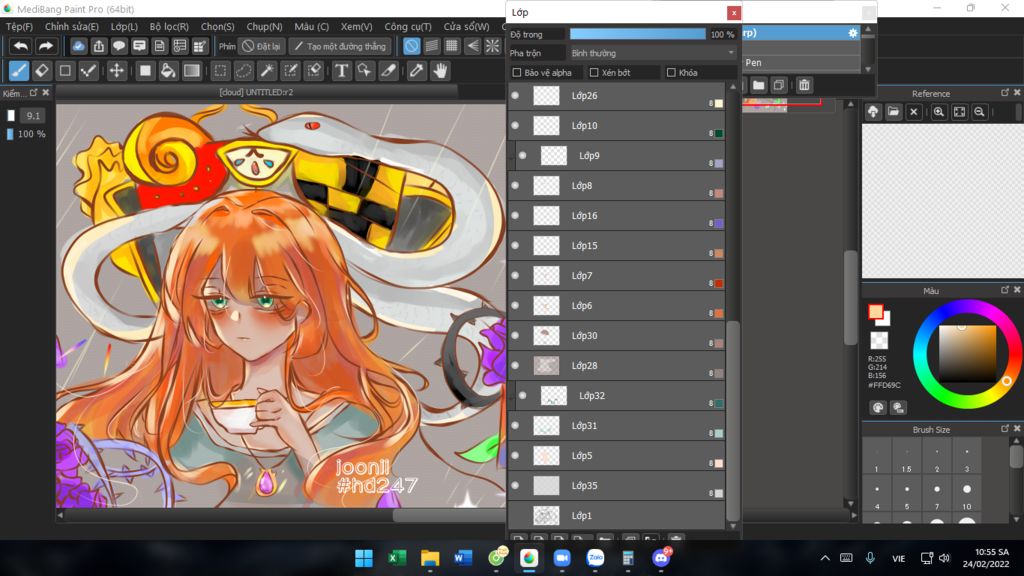Open the Lớp(L) menu

coord(124,27)
